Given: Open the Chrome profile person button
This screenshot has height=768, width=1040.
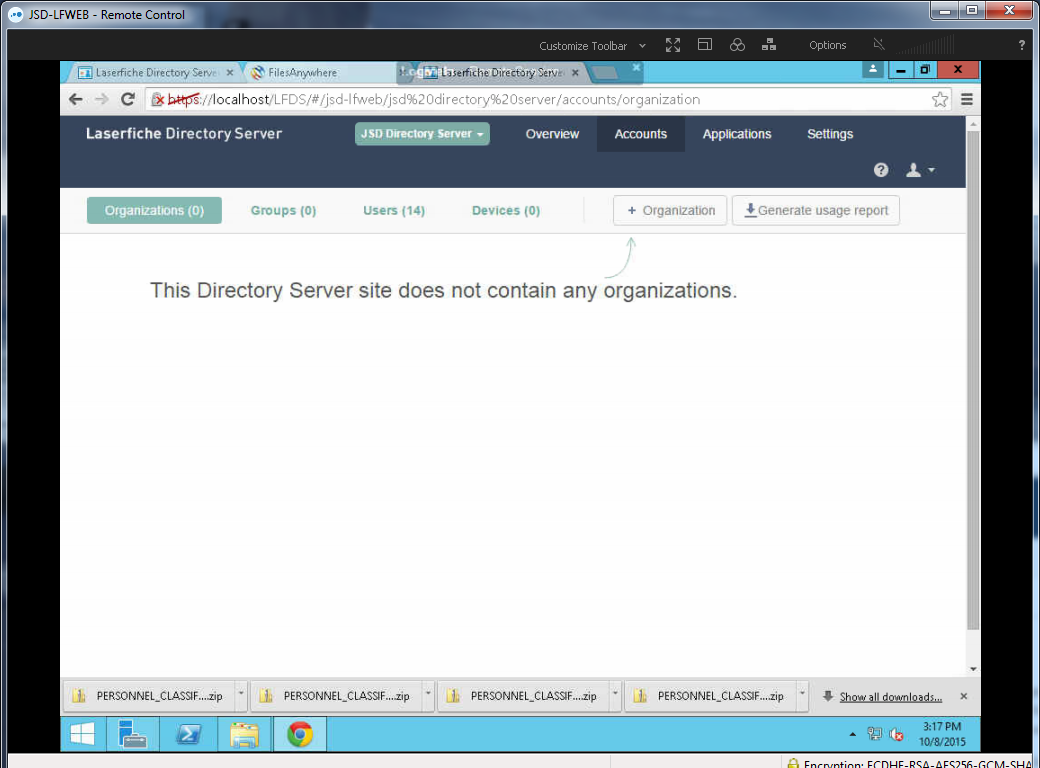Looking at the screenshot, I should pos(873,69).
